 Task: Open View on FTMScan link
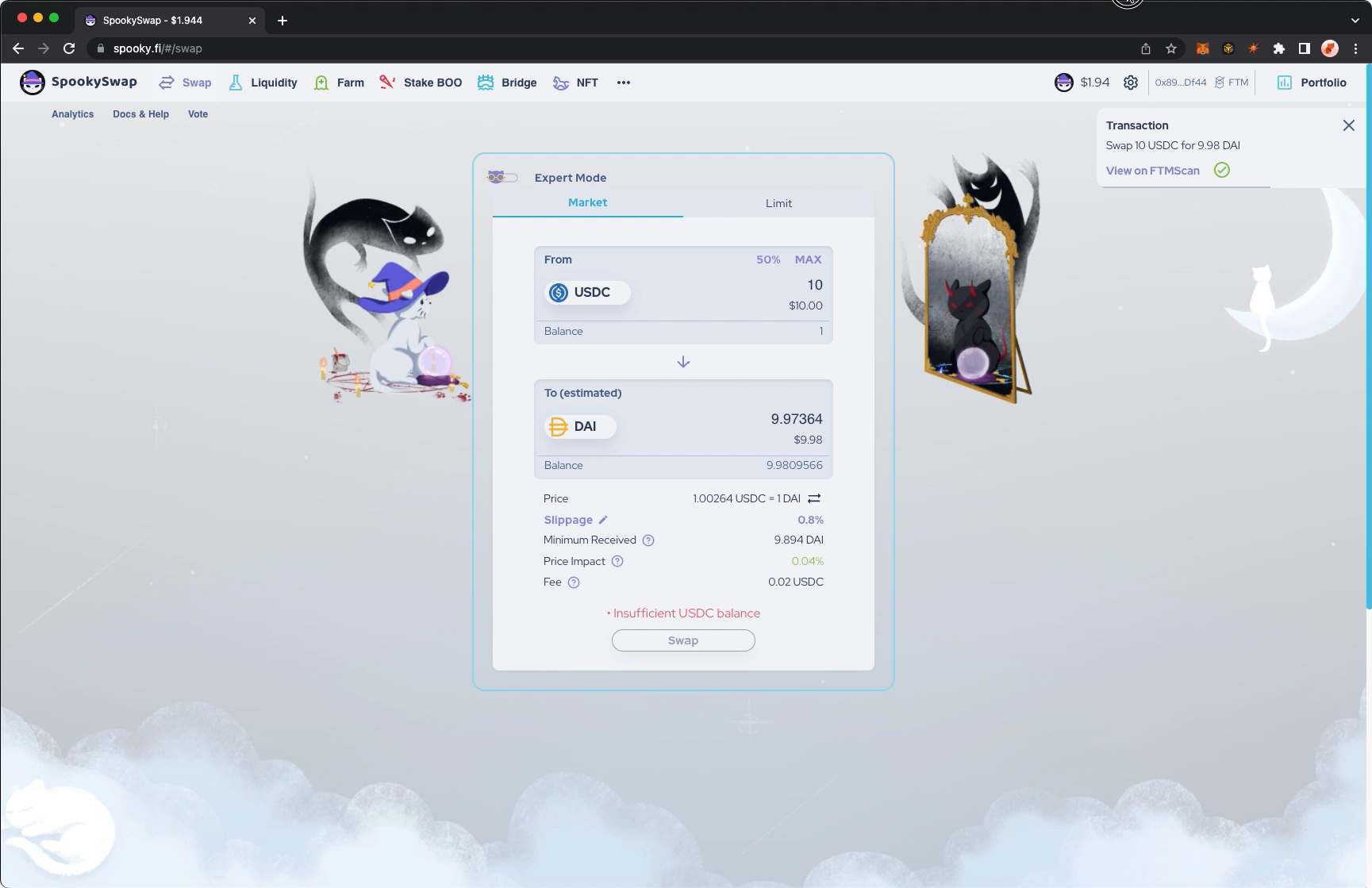point(1152,171)
